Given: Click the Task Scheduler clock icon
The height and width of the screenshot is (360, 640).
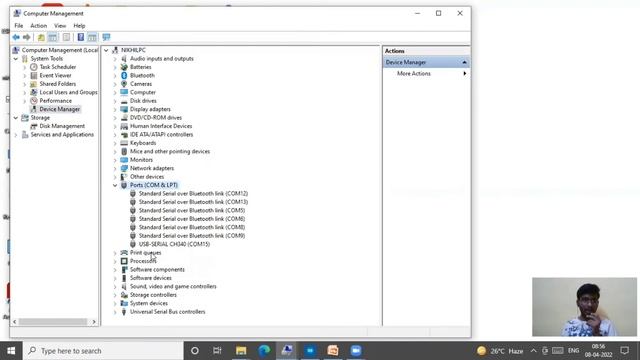Looking at the screenshot, I should coord(34,67).
